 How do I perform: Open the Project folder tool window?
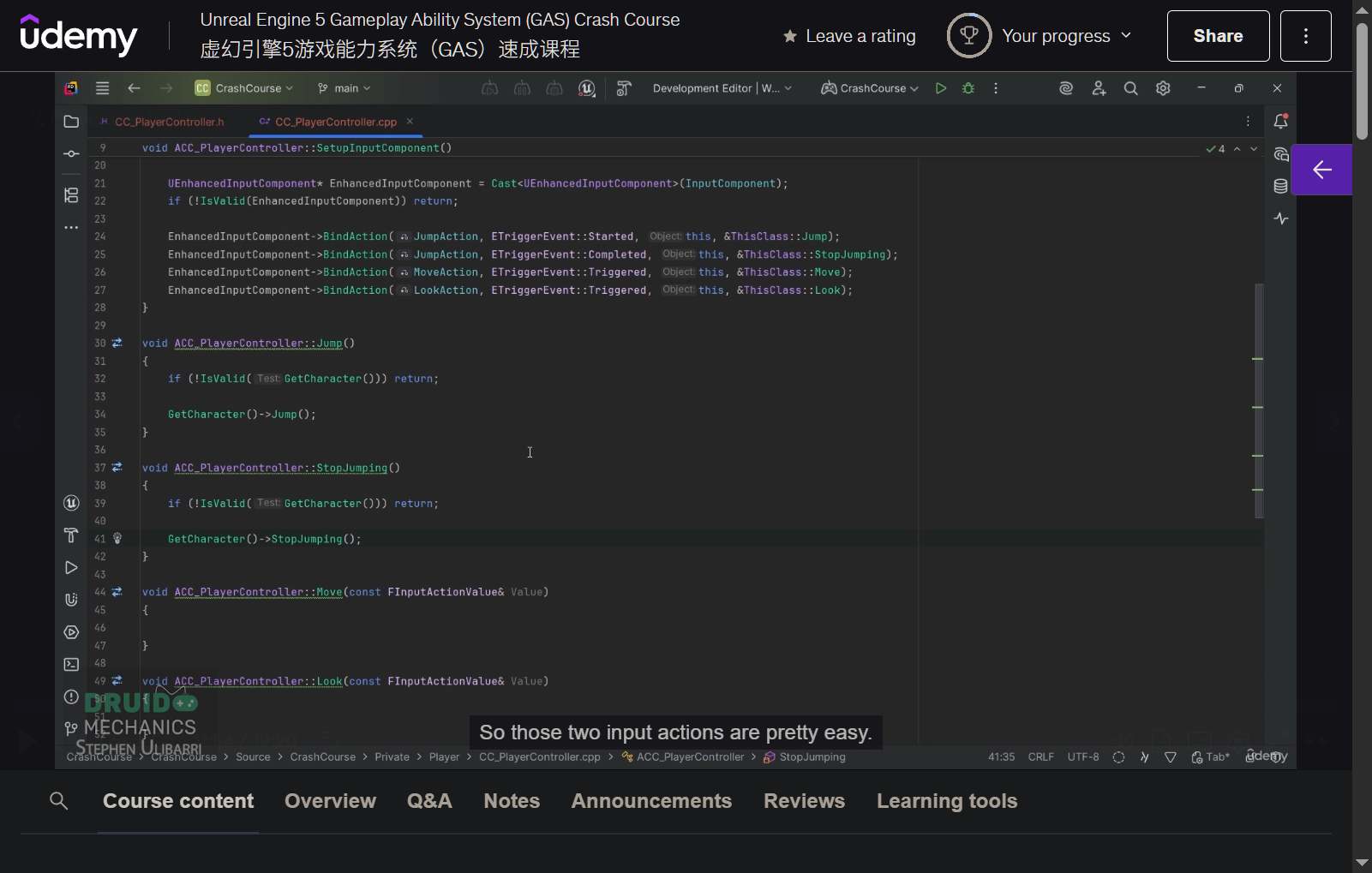[x=71, y=122]
